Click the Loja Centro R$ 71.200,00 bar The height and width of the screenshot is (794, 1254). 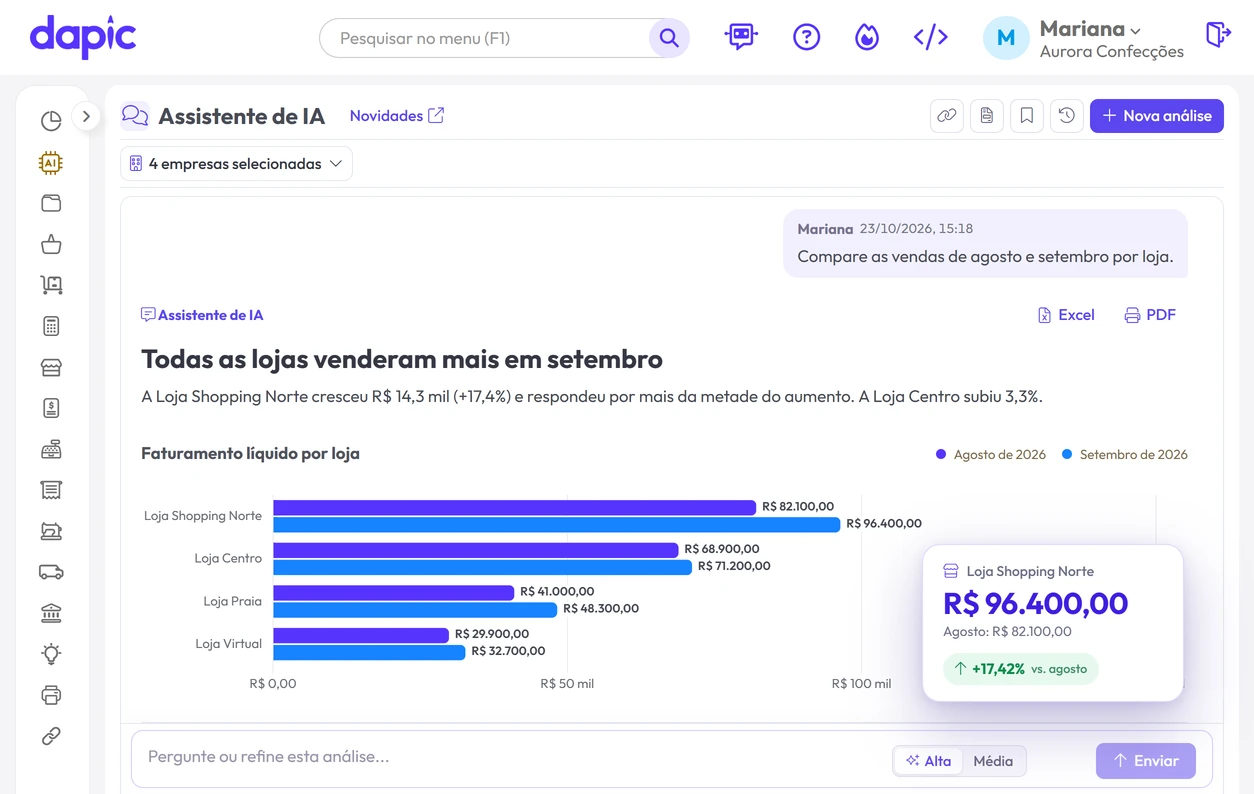(x=482, y=567)
